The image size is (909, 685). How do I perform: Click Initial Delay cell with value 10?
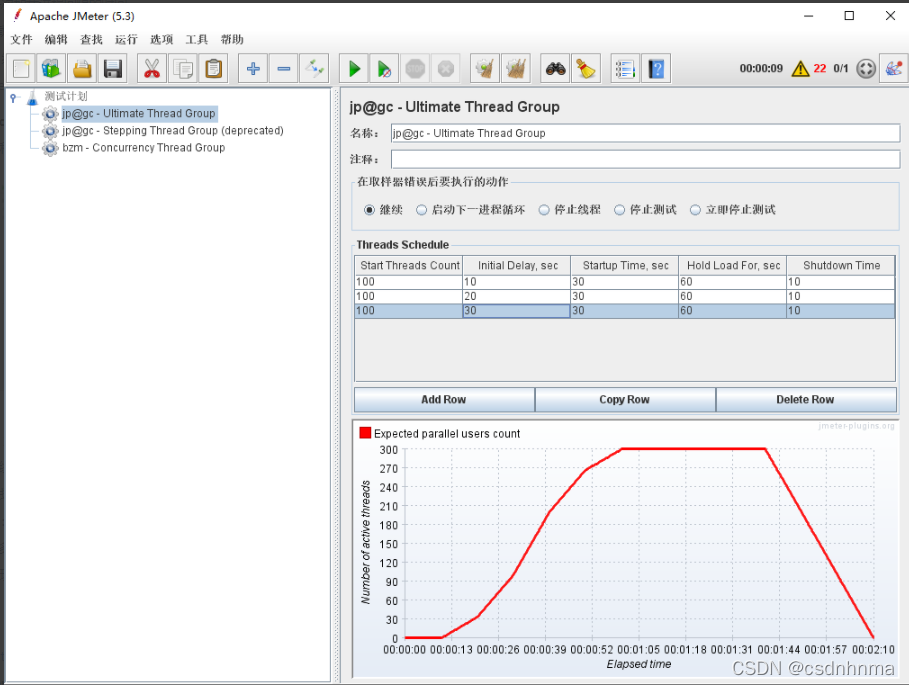517,282
